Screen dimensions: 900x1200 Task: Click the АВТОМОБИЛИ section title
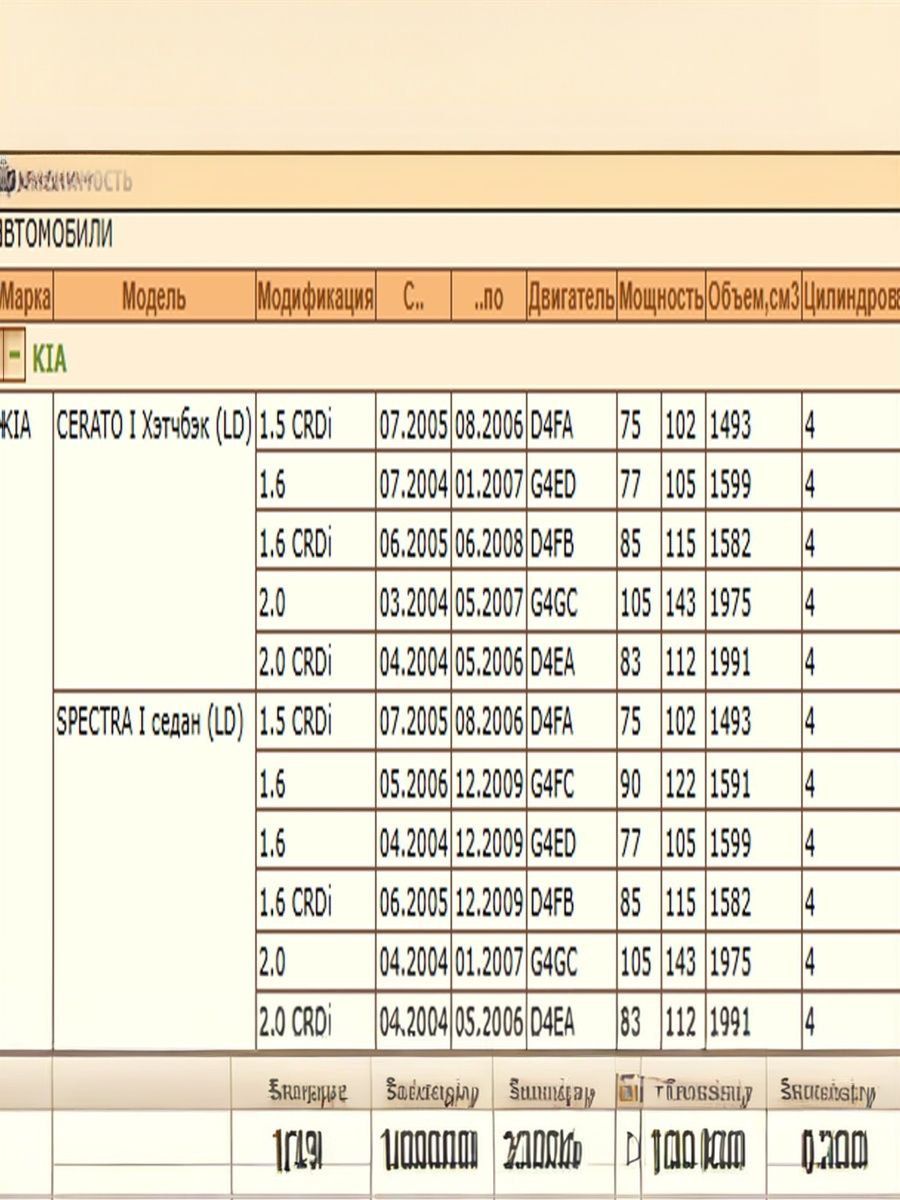pos(55,235)
